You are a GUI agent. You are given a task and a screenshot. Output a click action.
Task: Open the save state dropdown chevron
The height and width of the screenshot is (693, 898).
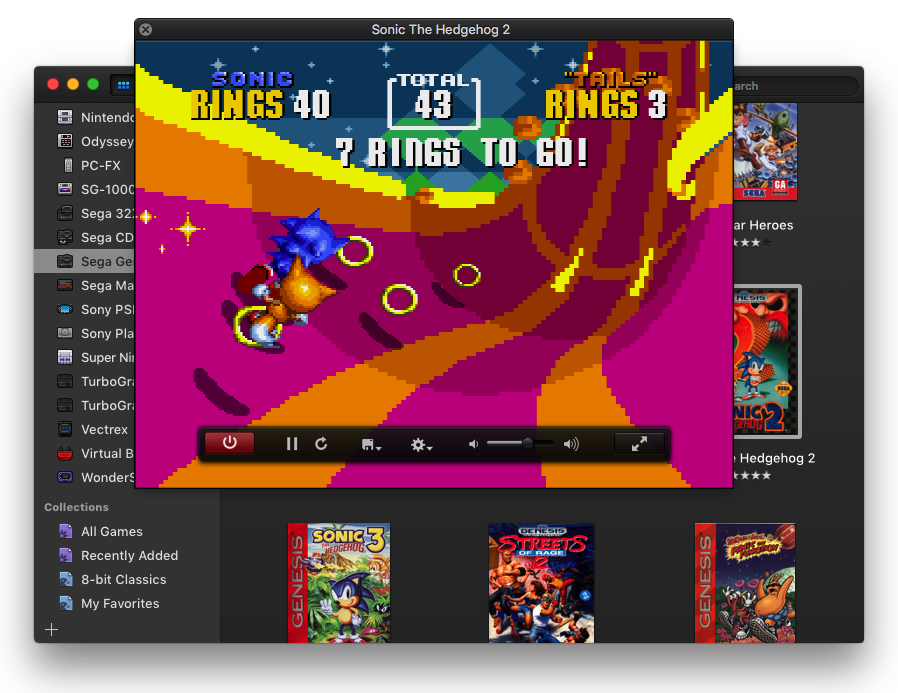click(x=379, y=447)
